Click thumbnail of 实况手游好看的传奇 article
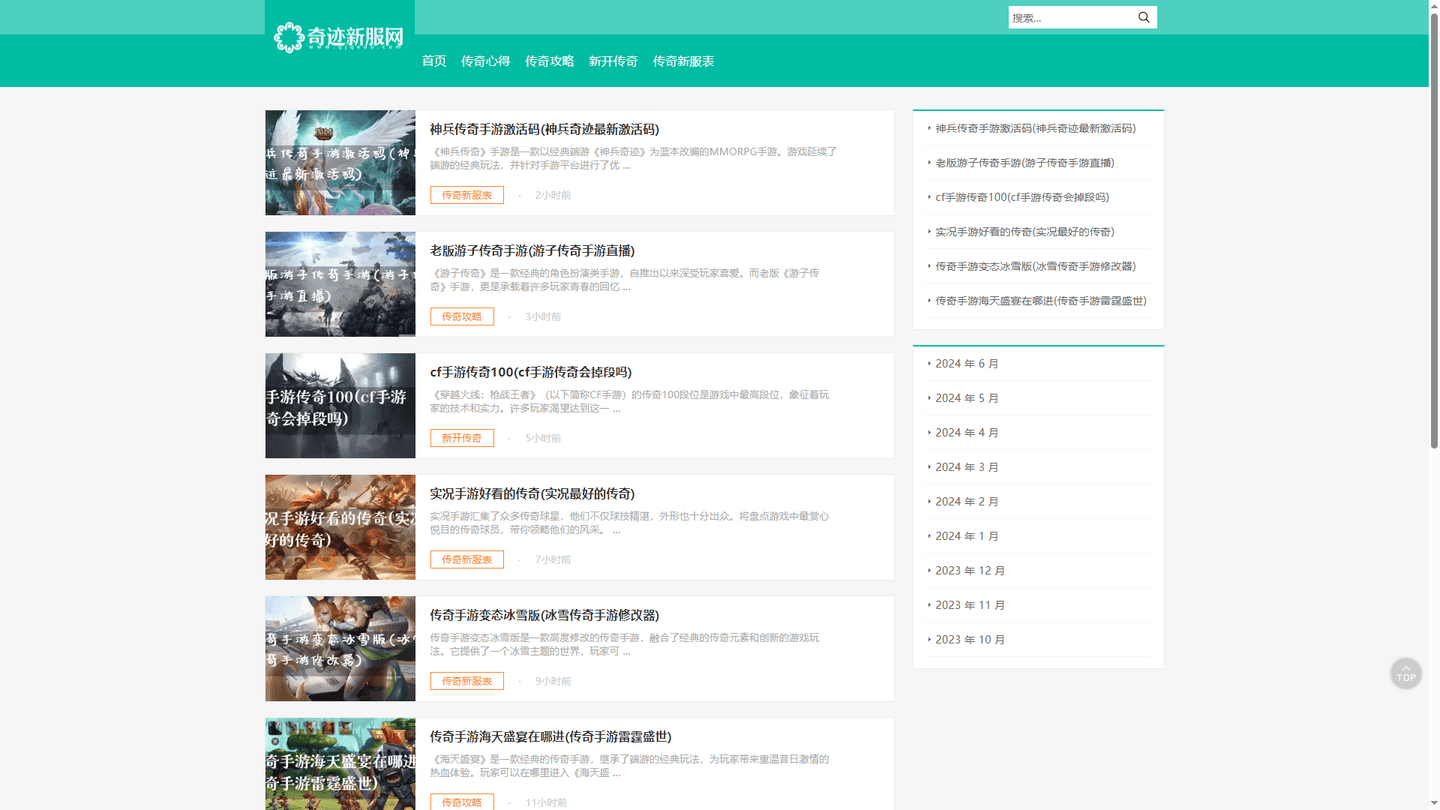Screen dimensions: 1440x810 pyautogui.click(x=340, y=527)
